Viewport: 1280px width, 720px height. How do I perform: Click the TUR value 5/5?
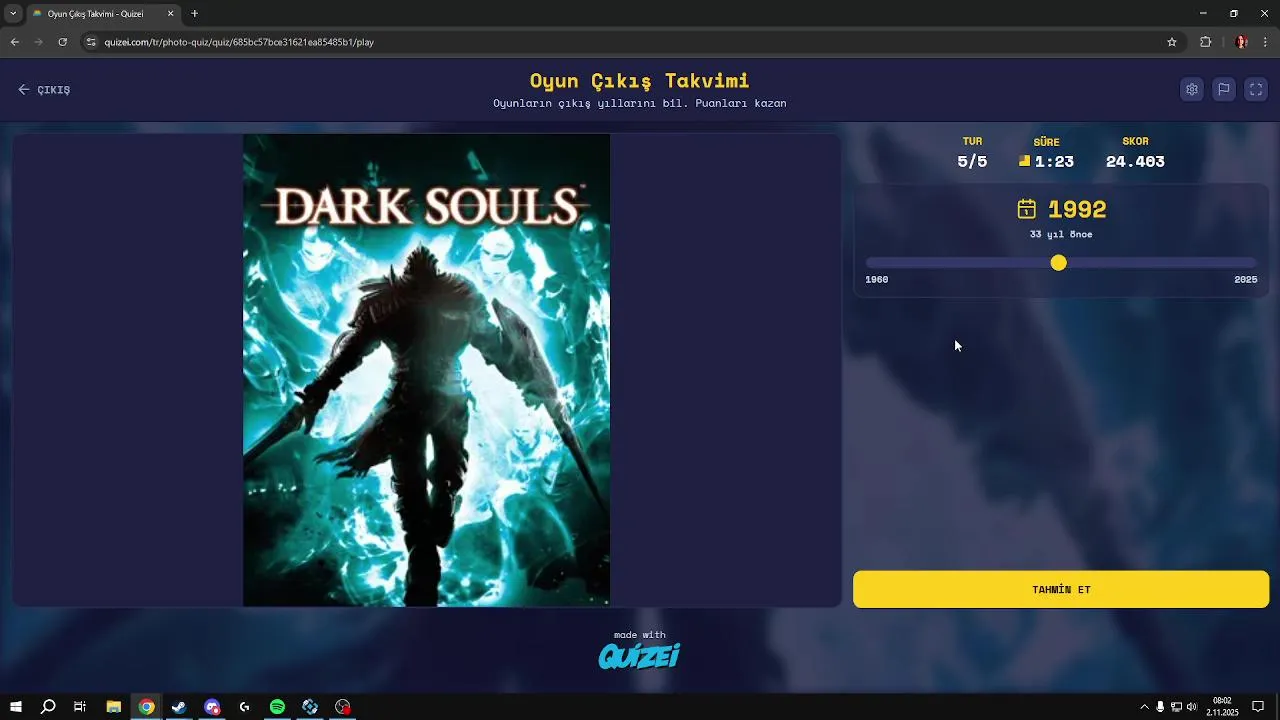pos(972,161)
